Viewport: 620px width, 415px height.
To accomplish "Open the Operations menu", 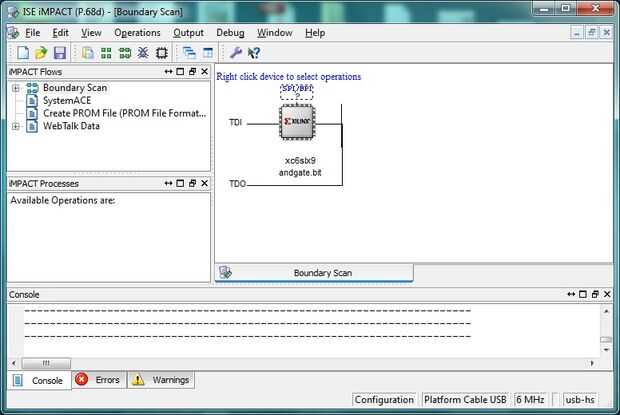I will [137, 33].
